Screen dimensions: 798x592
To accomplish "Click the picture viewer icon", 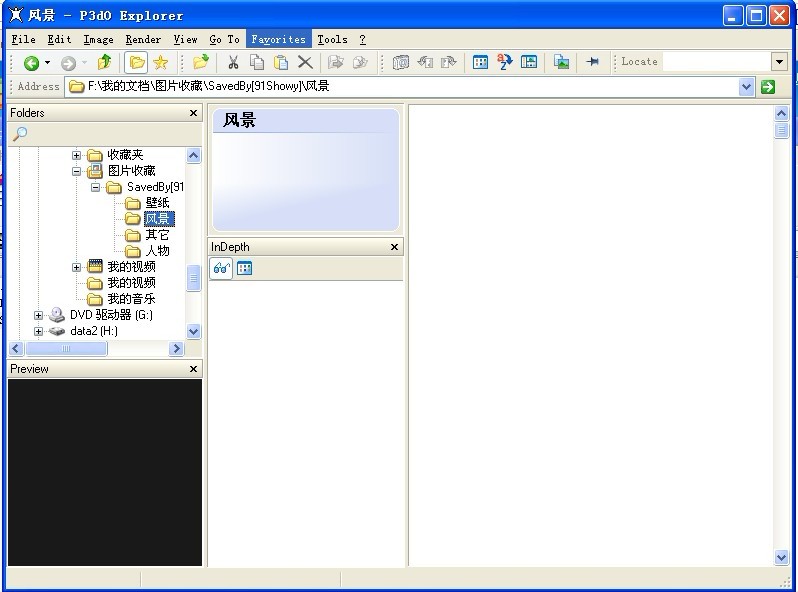I will [x=561, y=62].
